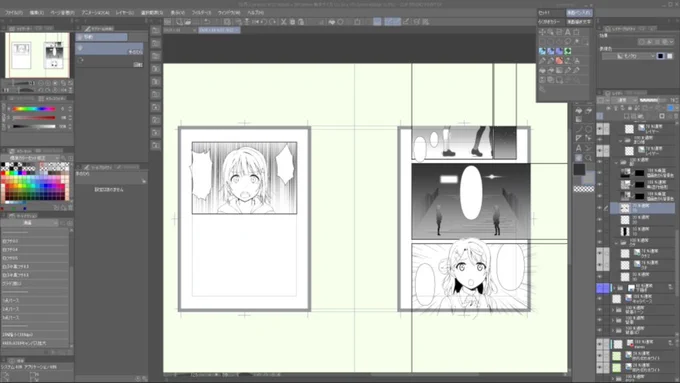
Task: Open the レイヤー menu
Action: point(125,13)
